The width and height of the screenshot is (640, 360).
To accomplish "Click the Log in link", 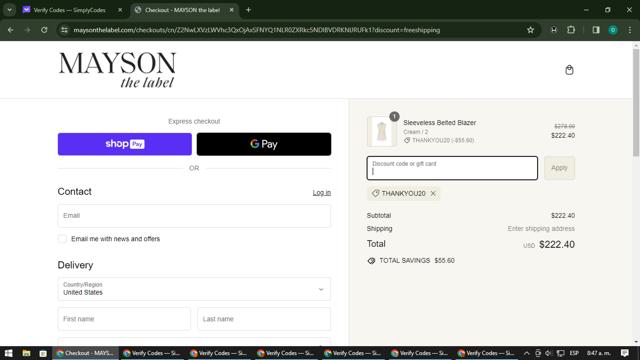I will pyautogui.click(x=322, y=193).
